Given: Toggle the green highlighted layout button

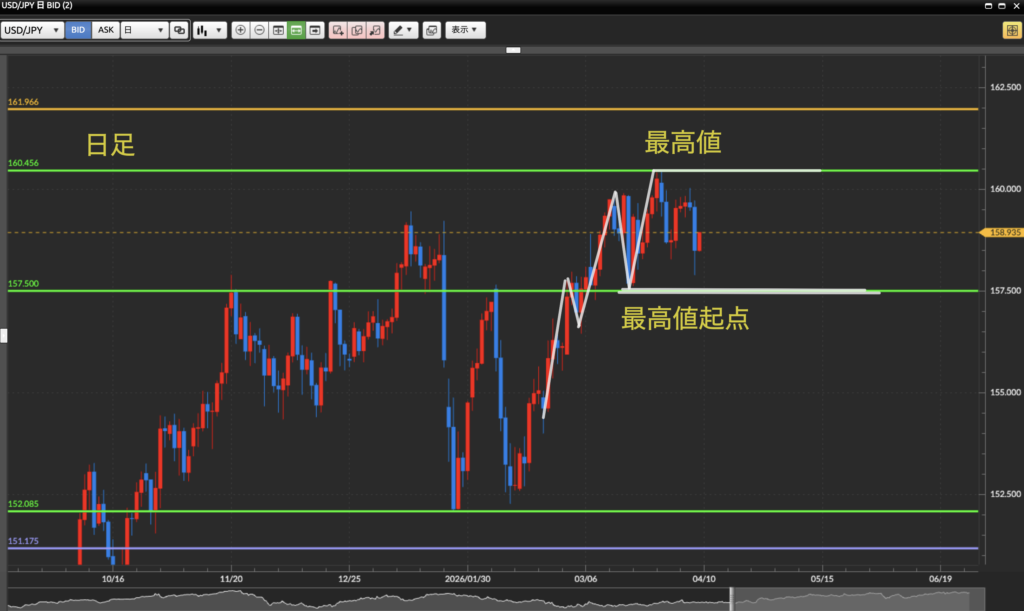Looking at the screenshot, I should [297, 30].
